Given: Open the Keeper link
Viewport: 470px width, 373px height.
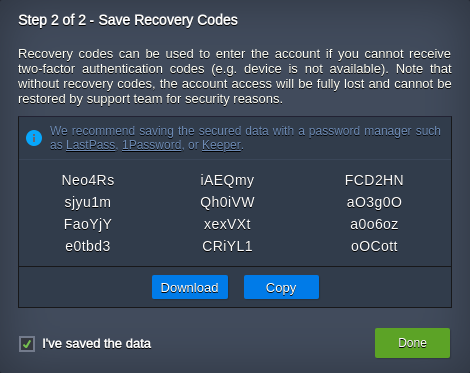Looking at the screenshot, I should coord(221,145).
